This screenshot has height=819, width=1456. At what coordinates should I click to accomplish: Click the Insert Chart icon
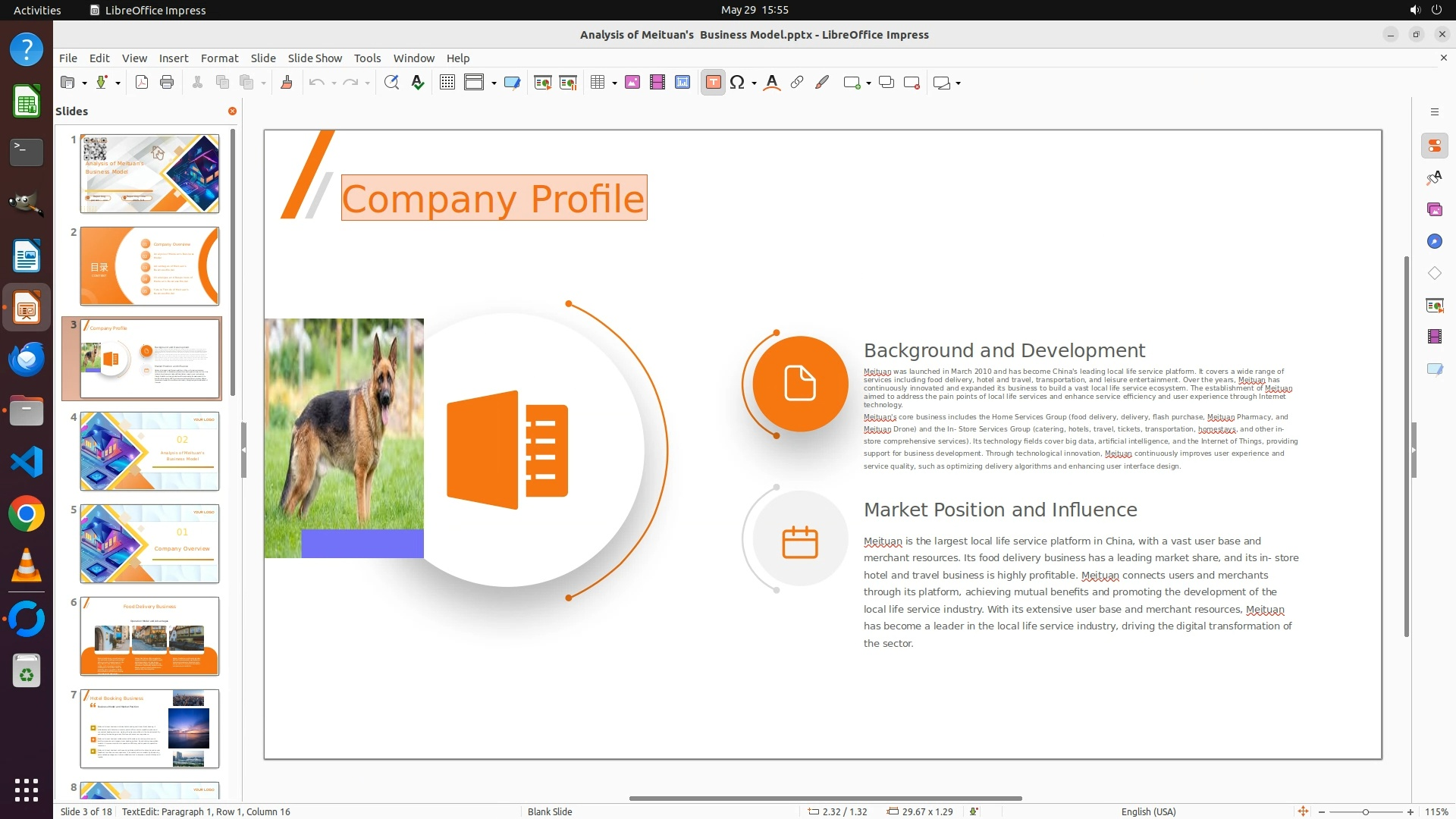point(682,83)
